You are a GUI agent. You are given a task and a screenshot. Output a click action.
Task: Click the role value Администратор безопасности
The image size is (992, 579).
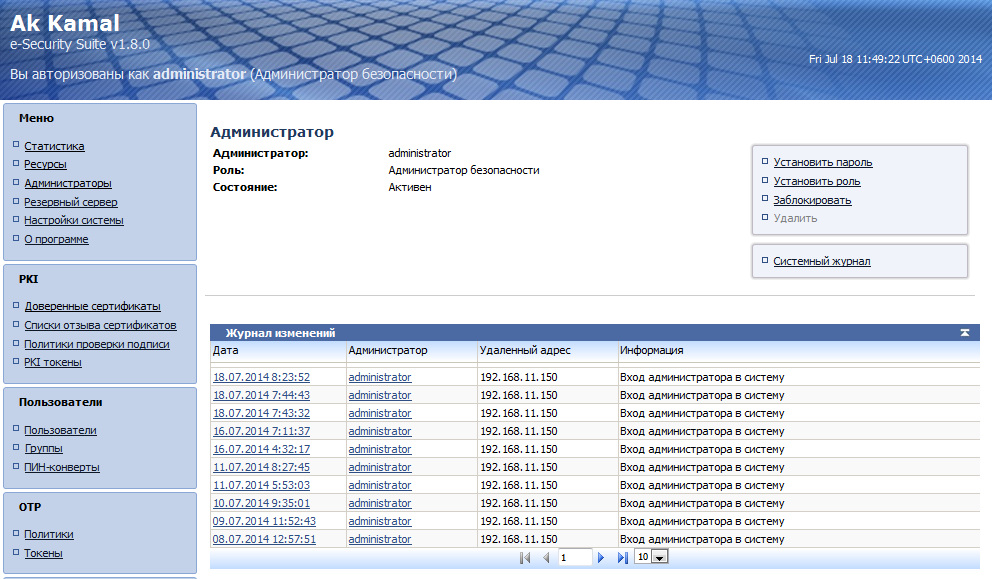(464, 171)
